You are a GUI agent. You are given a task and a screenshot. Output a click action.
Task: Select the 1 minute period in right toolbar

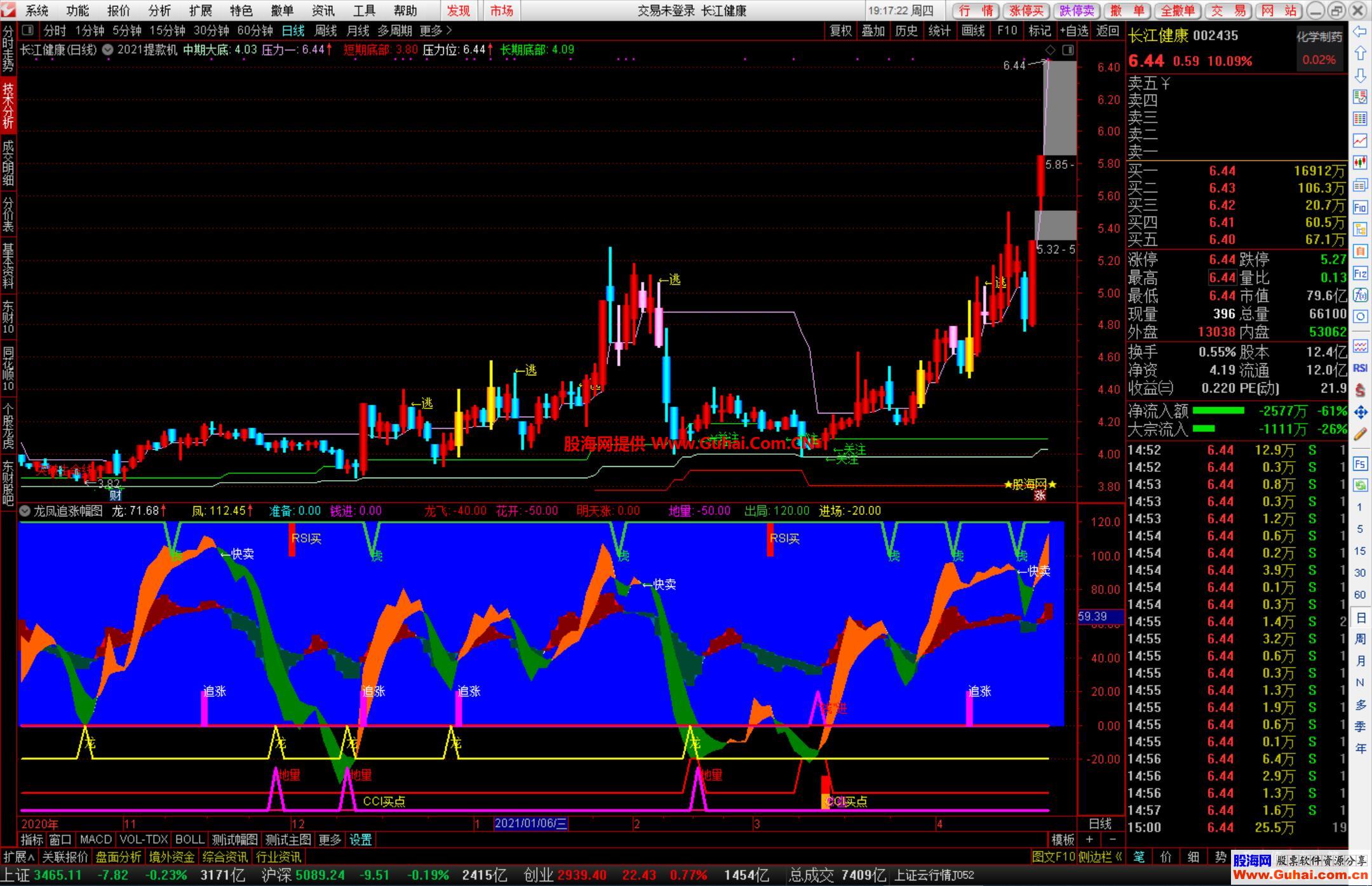click(1360, 507)
